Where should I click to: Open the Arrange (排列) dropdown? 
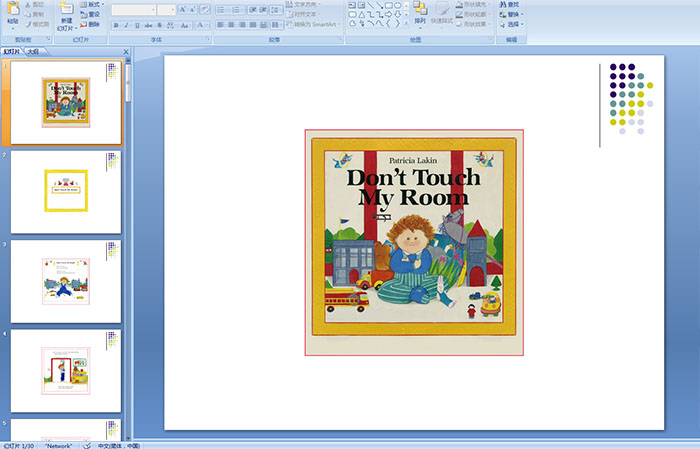coord(420,13)
